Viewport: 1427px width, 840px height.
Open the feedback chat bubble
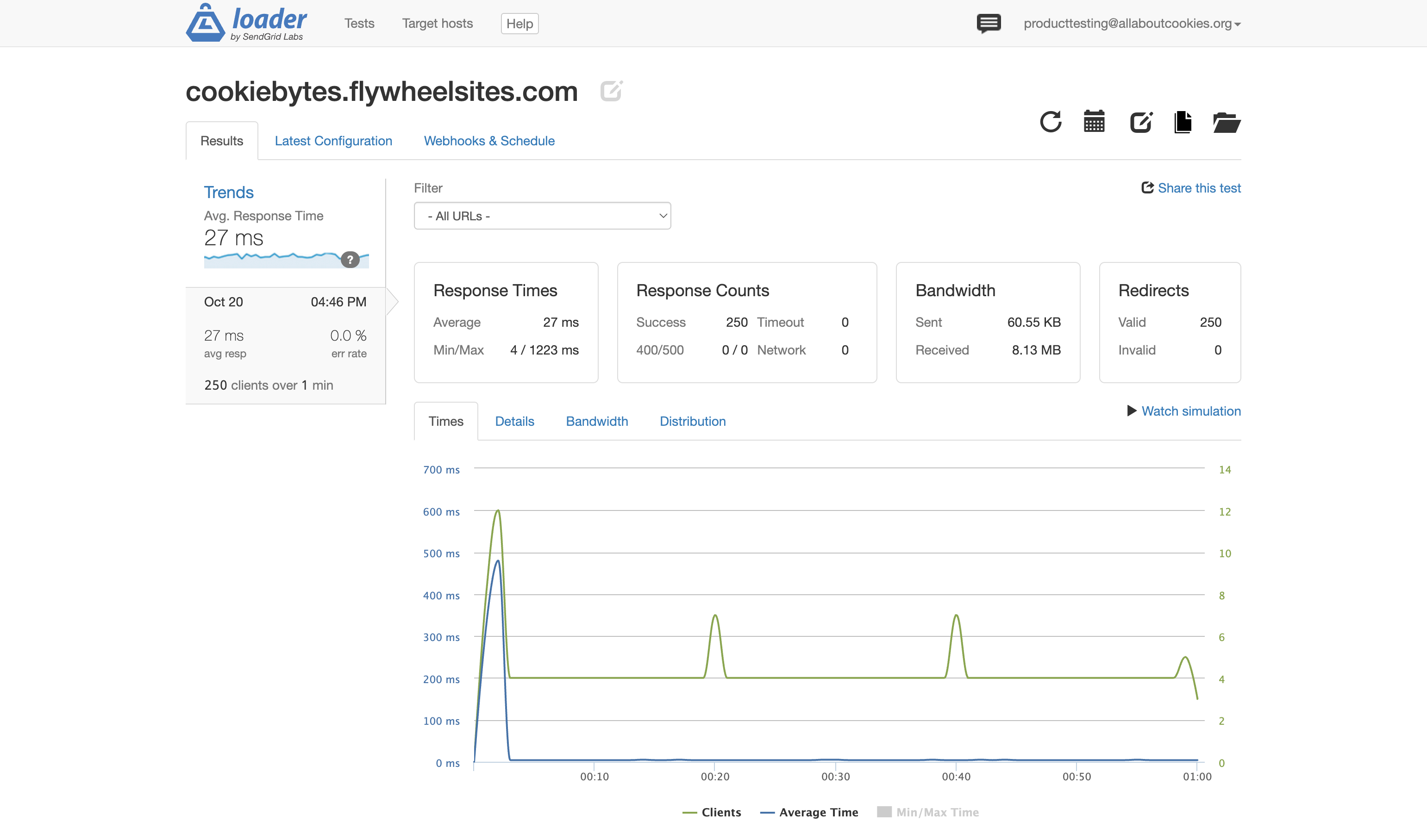coord(988,23)
